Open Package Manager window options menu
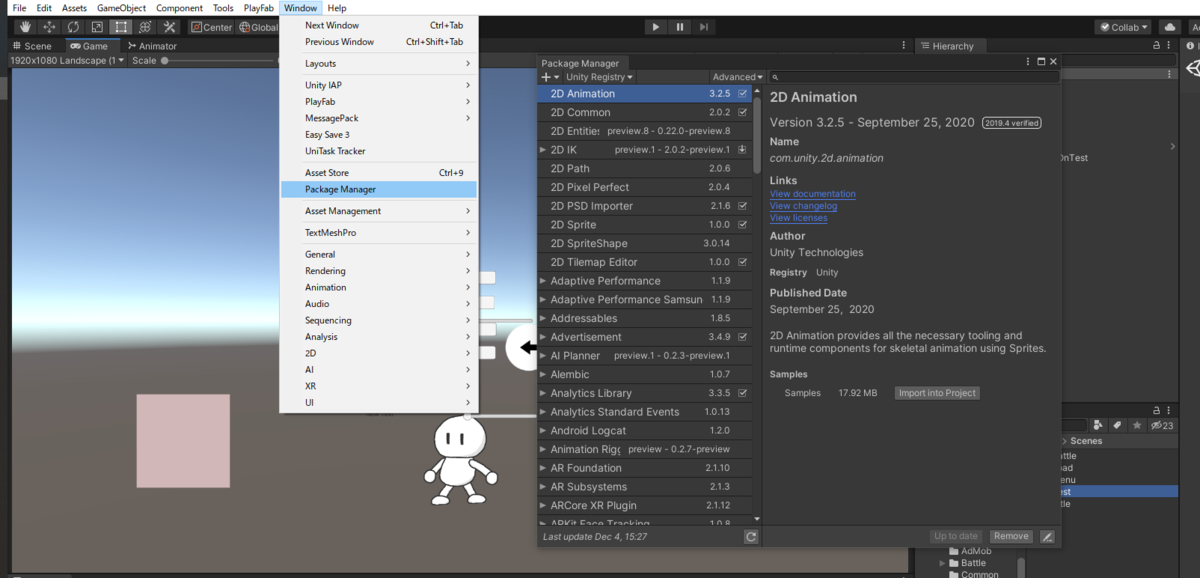 (x=1028, y=62)
